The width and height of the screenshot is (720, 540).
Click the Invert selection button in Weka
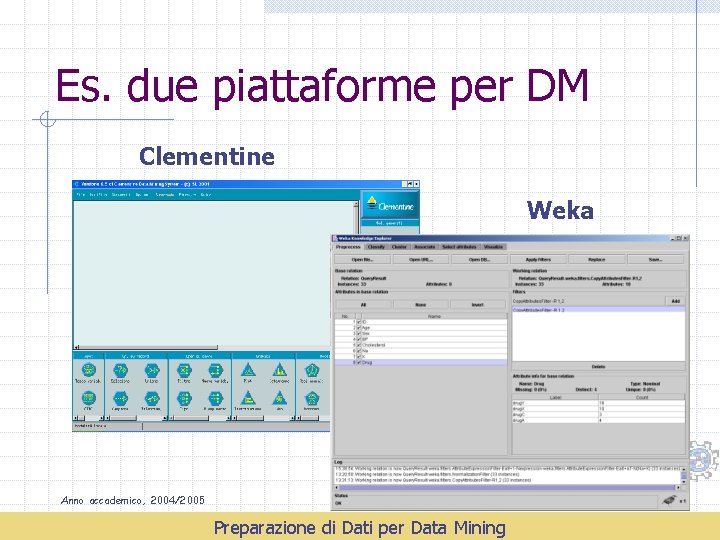pos(478,305)
